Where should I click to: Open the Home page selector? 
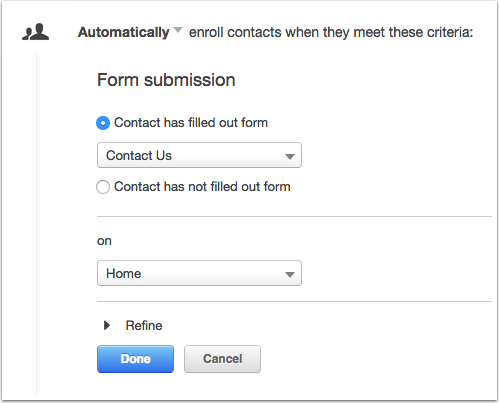coord(199,273)
